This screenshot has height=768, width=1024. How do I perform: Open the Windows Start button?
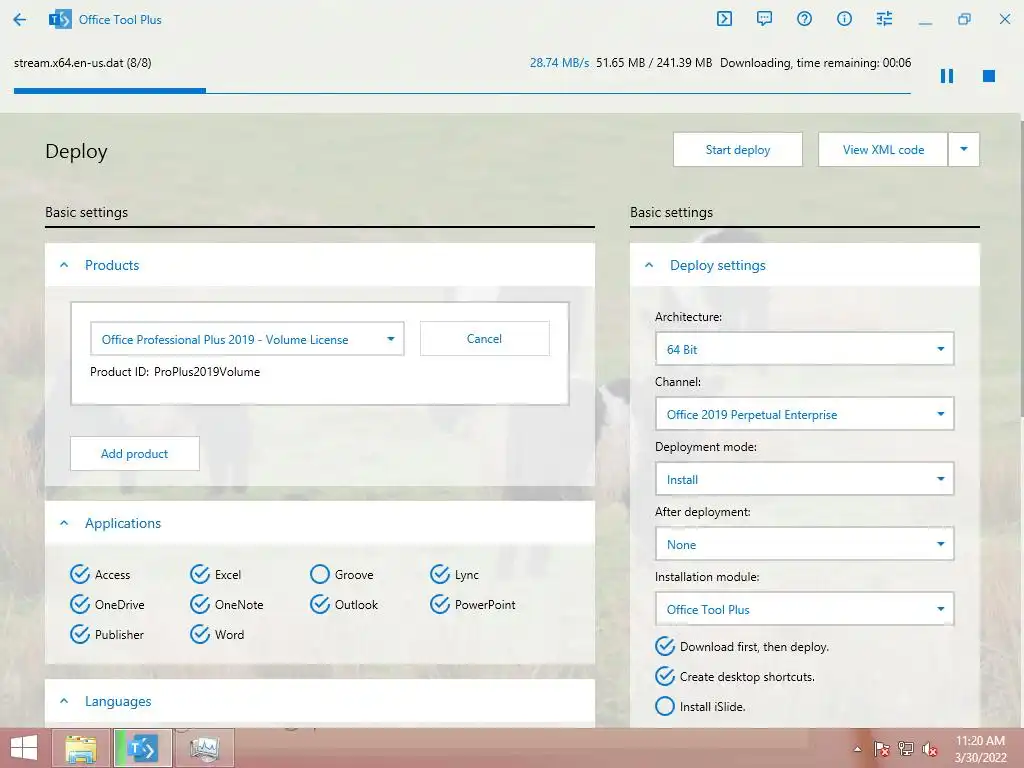[x=24, y=748]
